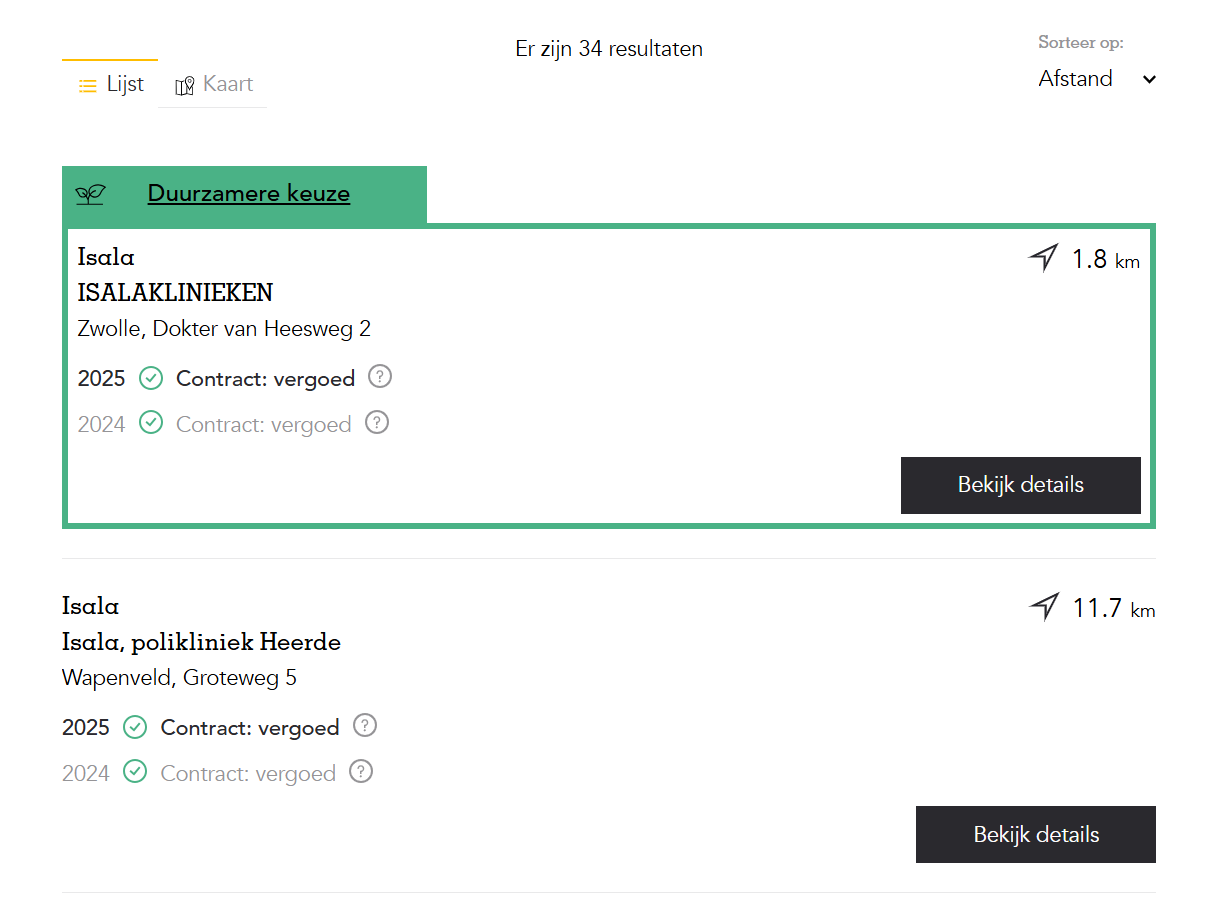Click the leaf icon beside Duurzamere keuze
1211x906 pixels.
(90, 194)
